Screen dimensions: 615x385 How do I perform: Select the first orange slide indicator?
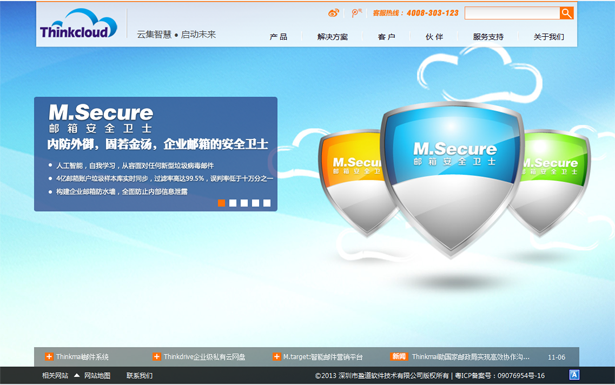[x=222, y=203]
